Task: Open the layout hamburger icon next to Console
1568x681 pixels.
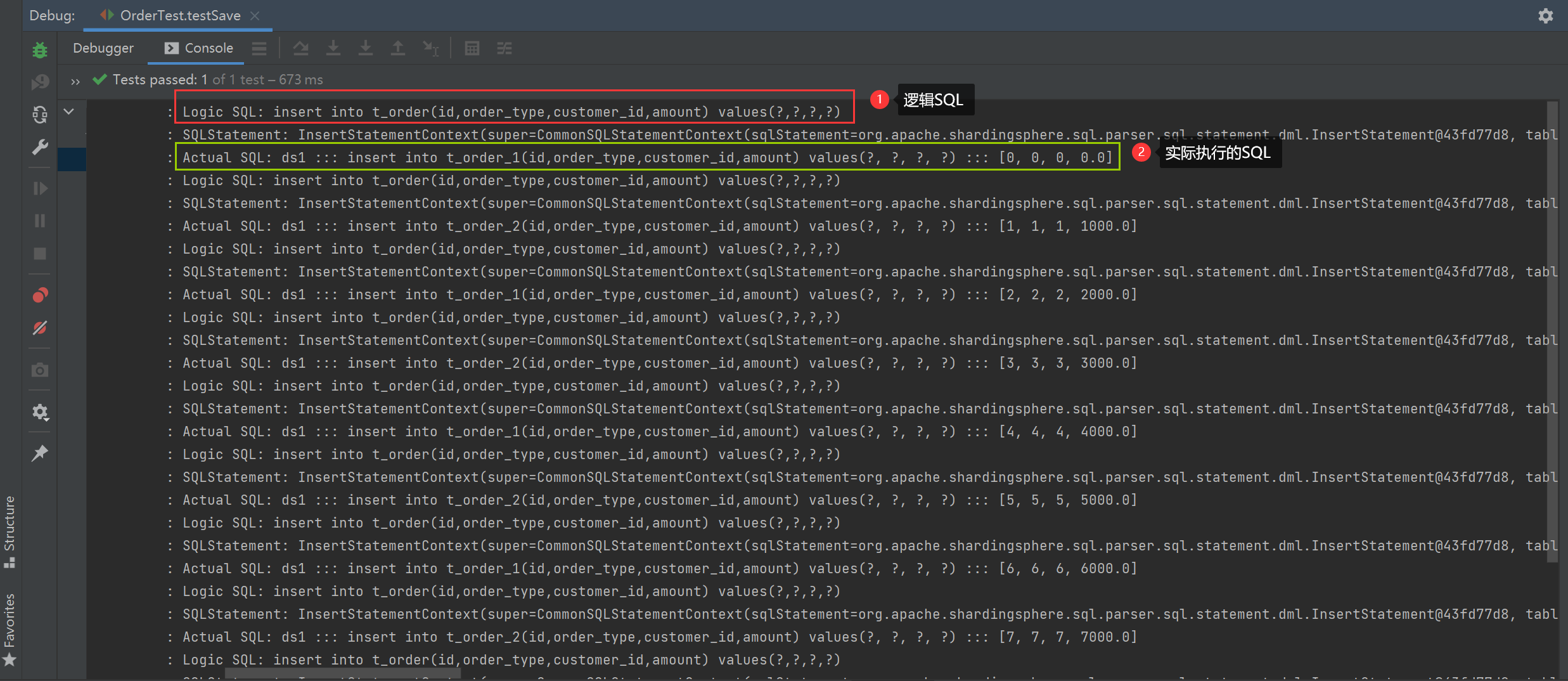Action: [x=259, y=48]
